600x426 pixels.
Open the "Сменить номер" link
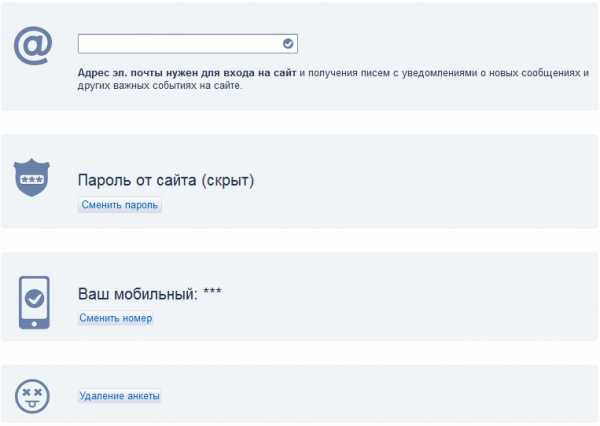pos(116,318)
